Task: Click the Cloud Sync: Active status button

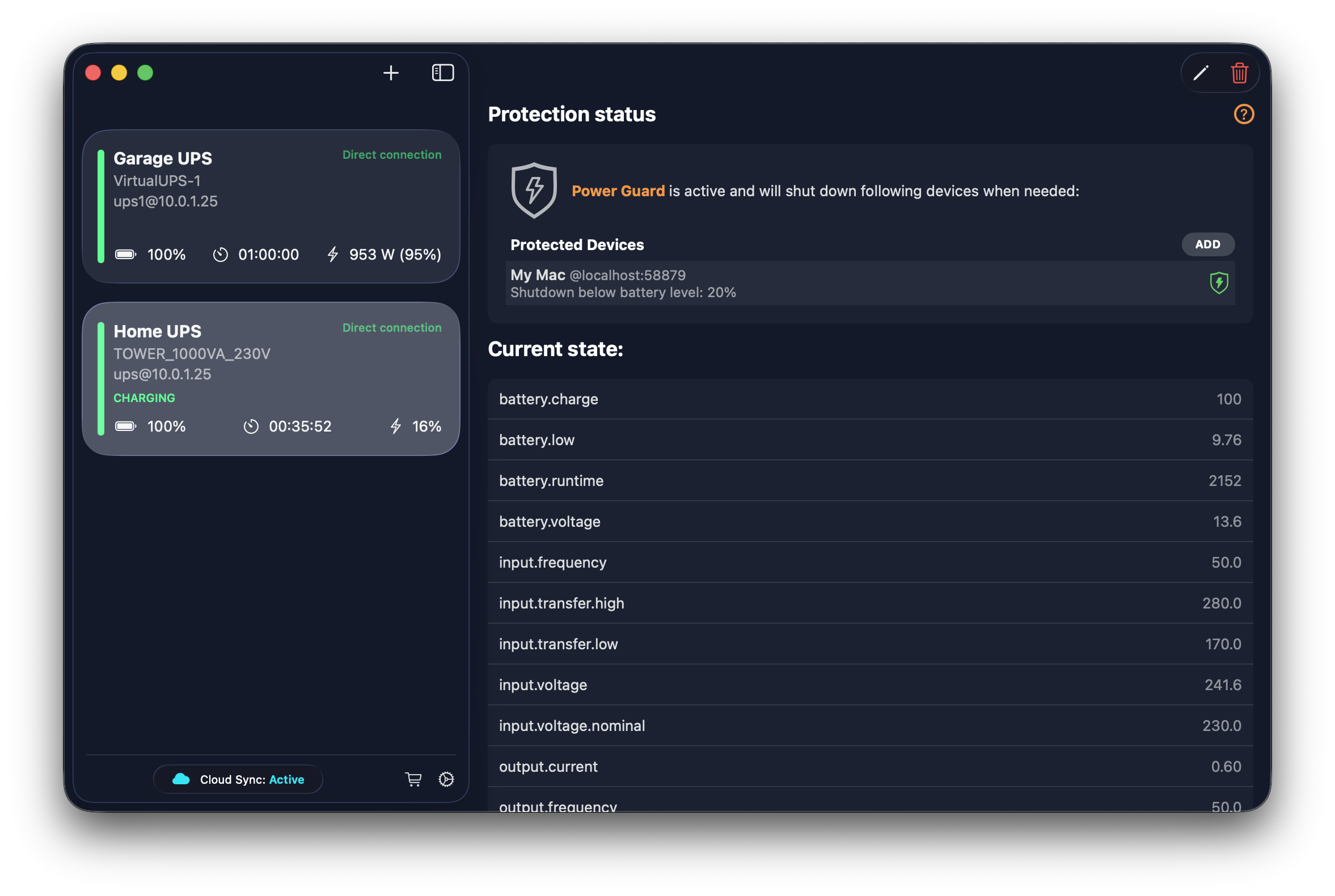Action: click(x=238, y=779)
